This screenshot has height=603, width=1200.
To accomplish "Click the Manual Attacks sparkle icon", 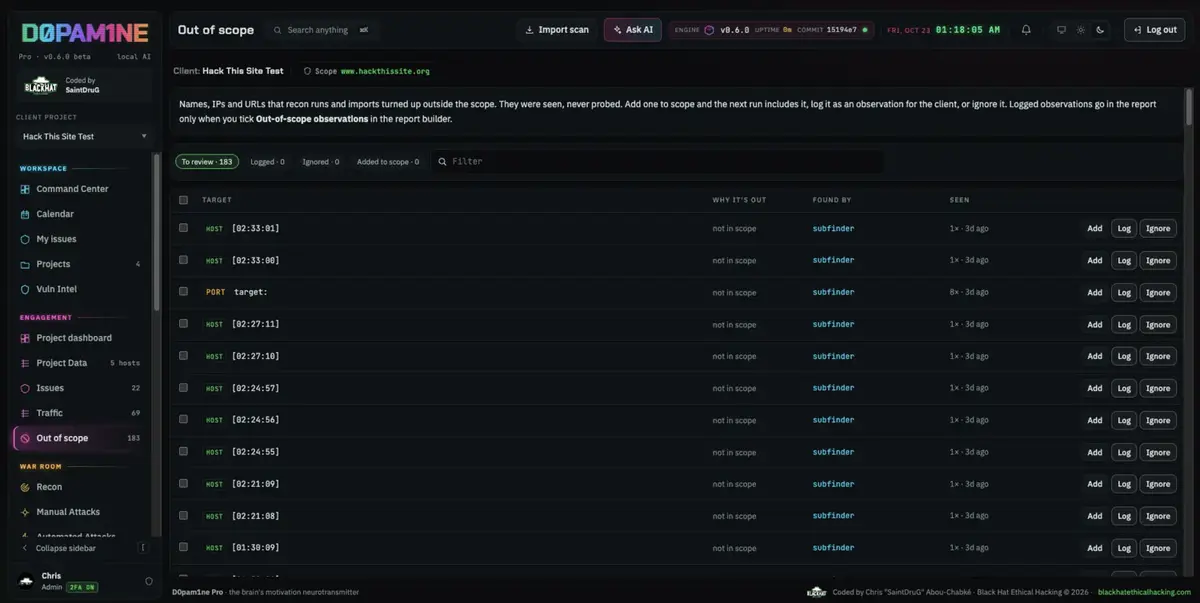I will click(x=26, y=512).
